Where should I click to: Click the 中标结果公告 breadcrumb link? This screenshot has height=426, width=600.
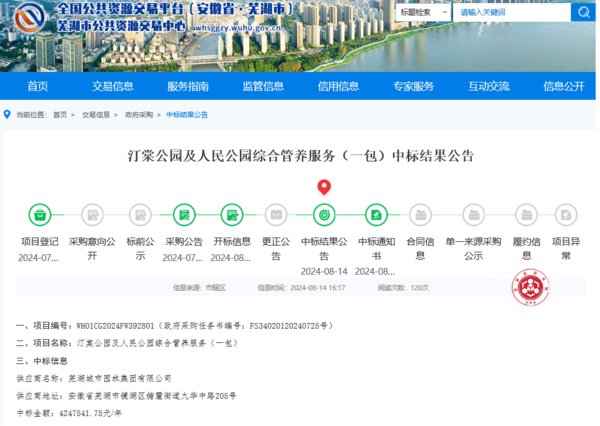tap(187, 115)
